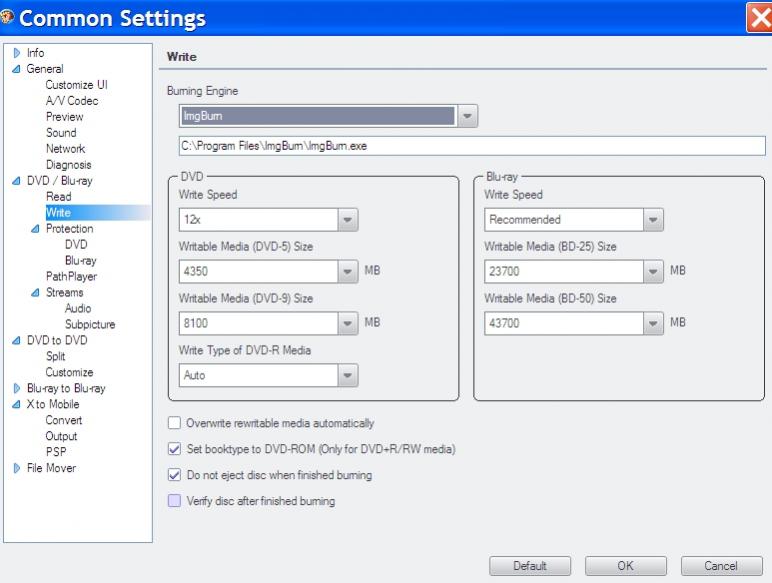Open PathPlayer settings

click(x=71, y=276)
